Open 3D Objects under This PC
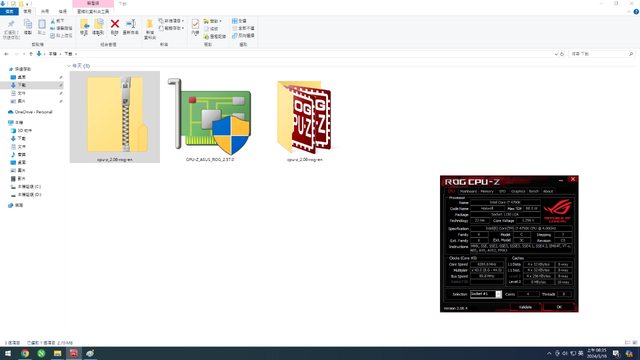This screenshot has width=640, height=360. pos(22,131)
